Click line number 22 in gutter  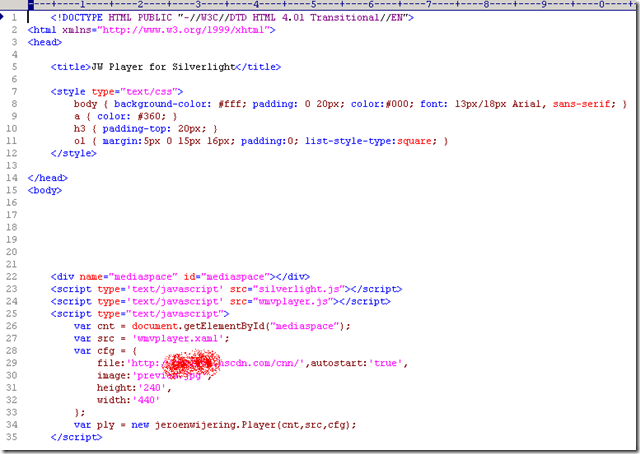[12, 276]
